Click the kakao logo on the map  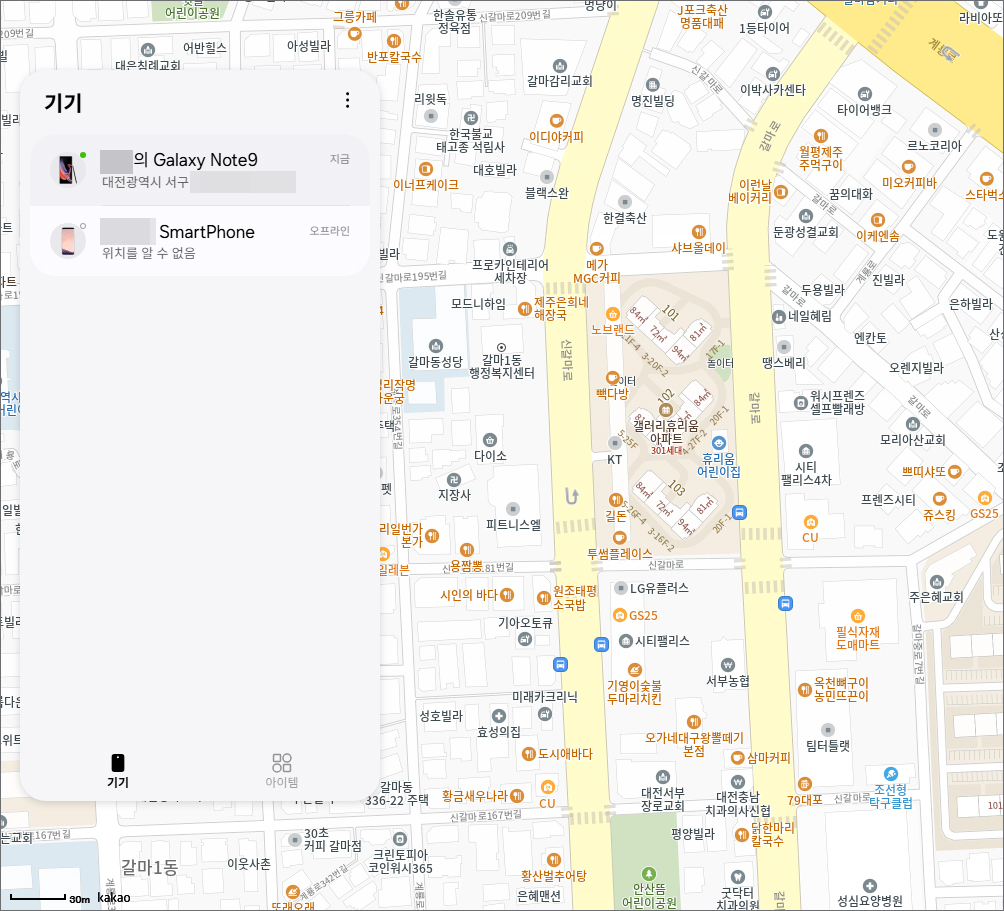point(114,898)
